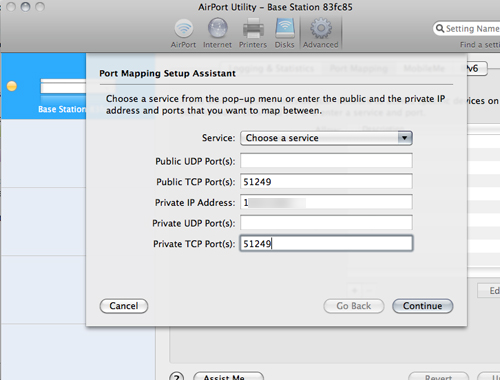Cancel the Port Mapping Setup Assistant
The width and height of the screenshot is (500, 380).
[124, 306]
